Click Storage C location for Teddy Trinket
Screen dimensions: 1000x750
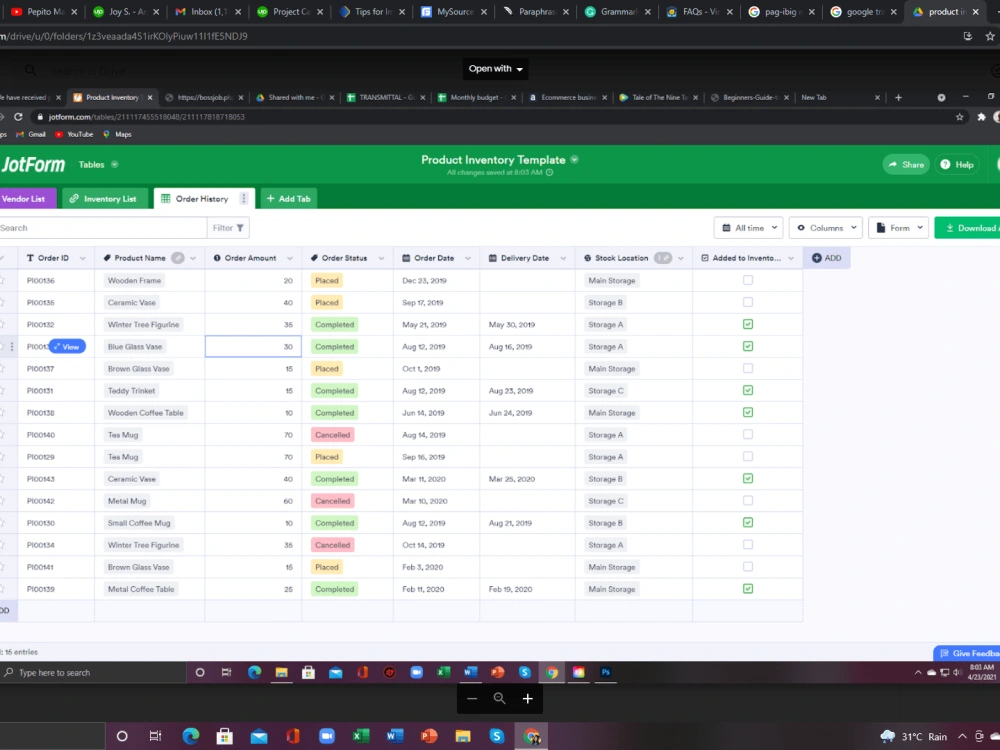pos(606,390)
